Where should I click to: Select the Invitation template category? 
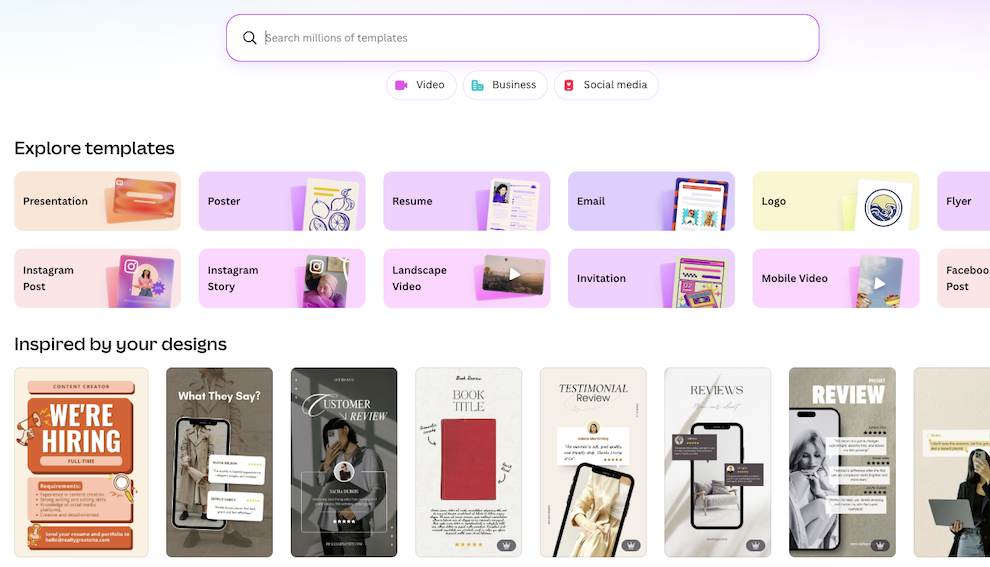coord(651,278)
